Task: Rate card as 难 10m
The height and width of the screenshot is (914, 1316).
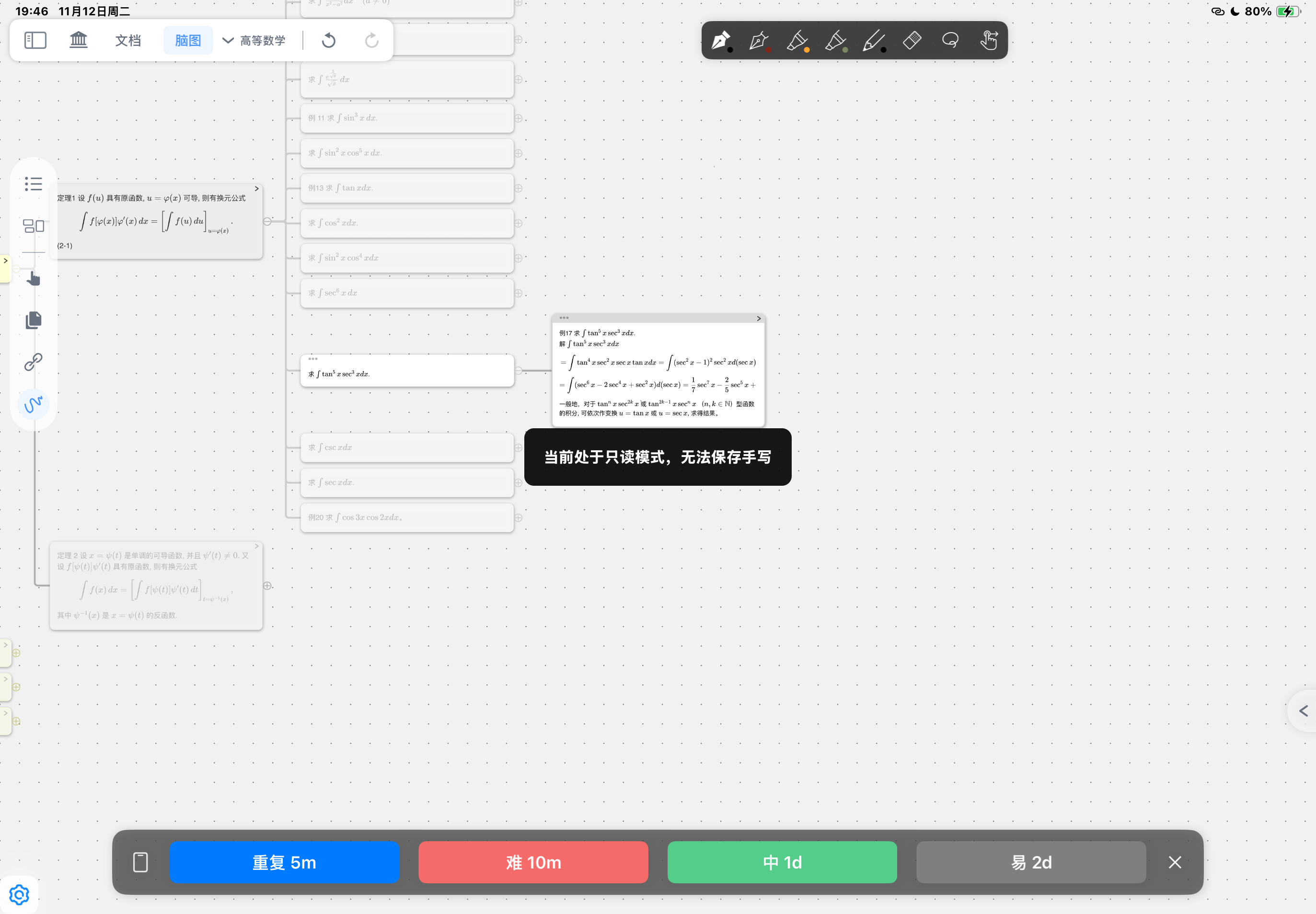Action: point(533,862)
